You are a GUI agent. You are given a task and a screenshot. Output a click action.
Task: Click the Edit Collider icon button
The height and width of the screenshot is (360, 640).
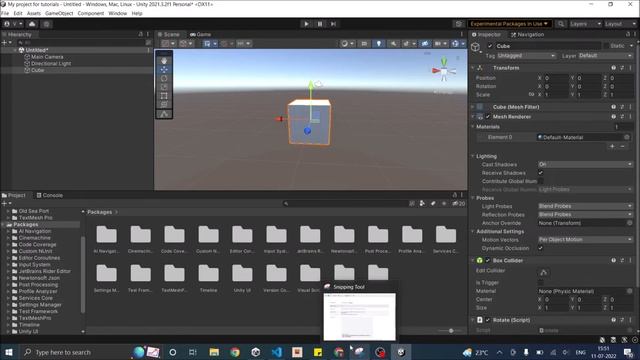[543, 272]
